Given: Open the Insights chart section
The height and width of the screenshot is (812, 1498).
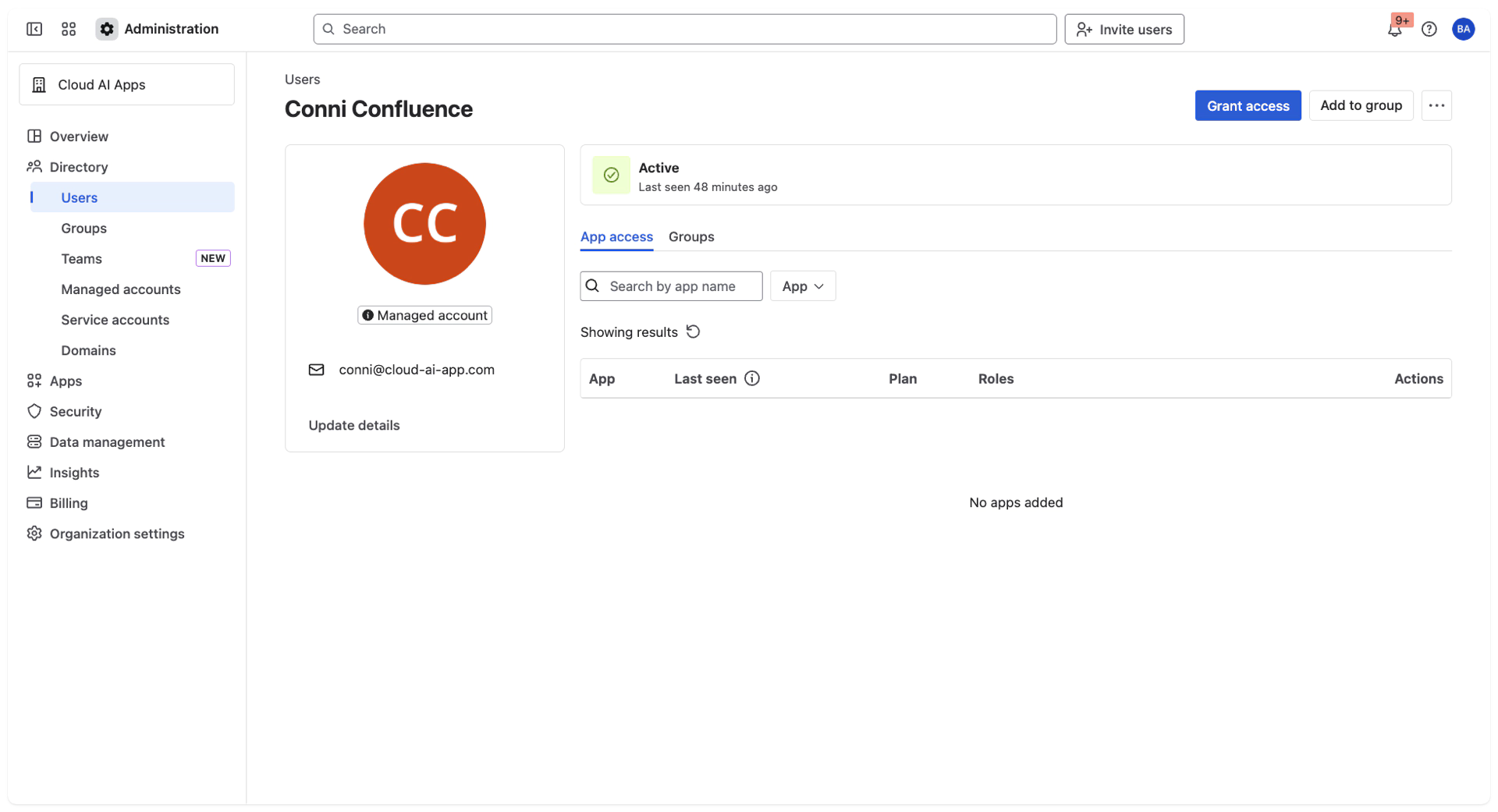Looking at the screenshot, I should point(73,472).
